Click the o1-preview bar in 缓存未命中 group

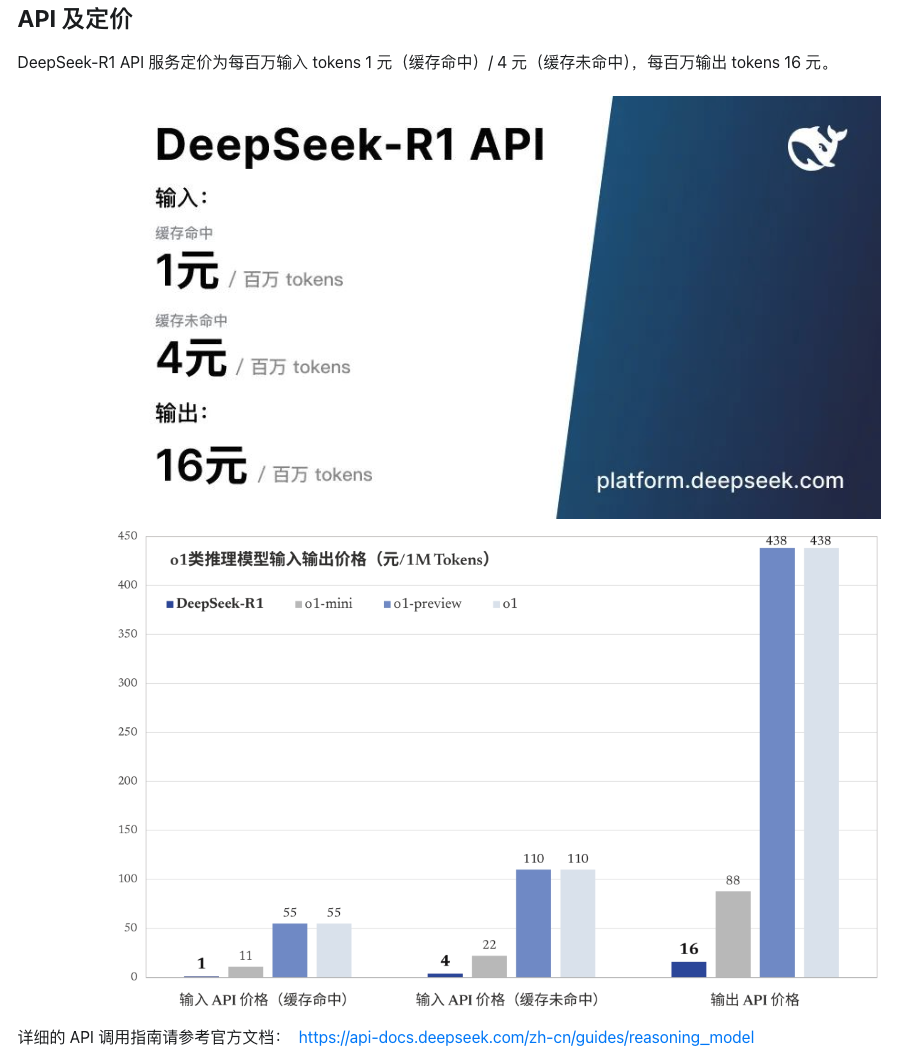tap(533, 923)
